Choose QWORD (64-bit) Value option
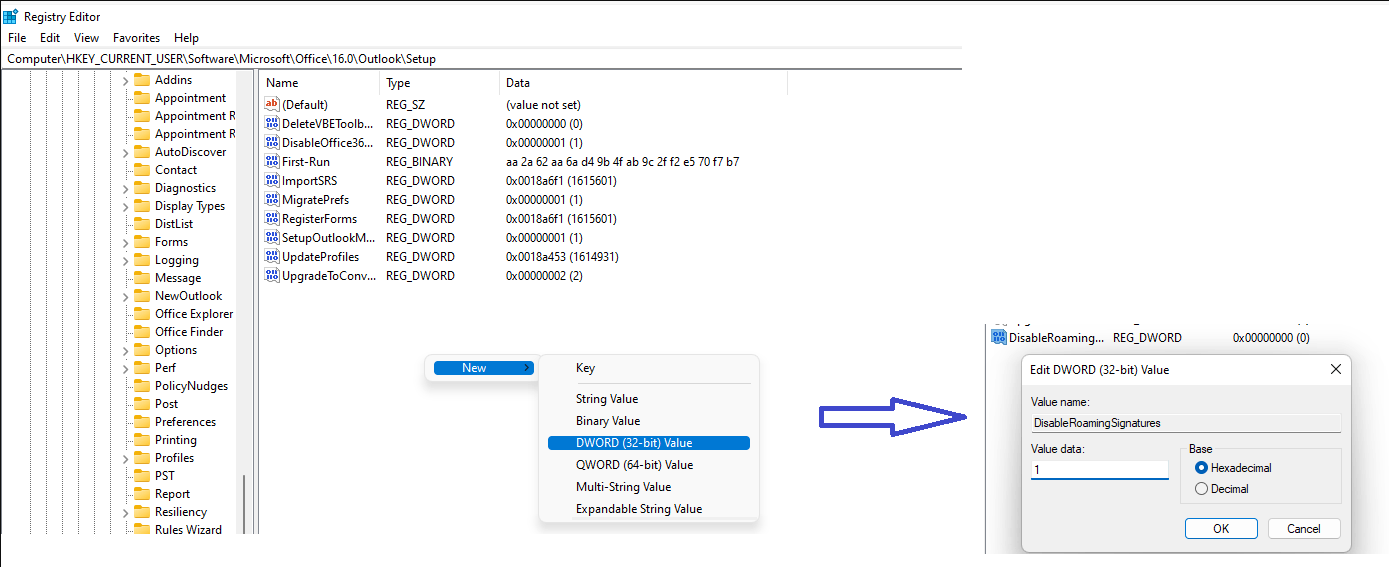1389x567 pixels. (x=649, y=465)
